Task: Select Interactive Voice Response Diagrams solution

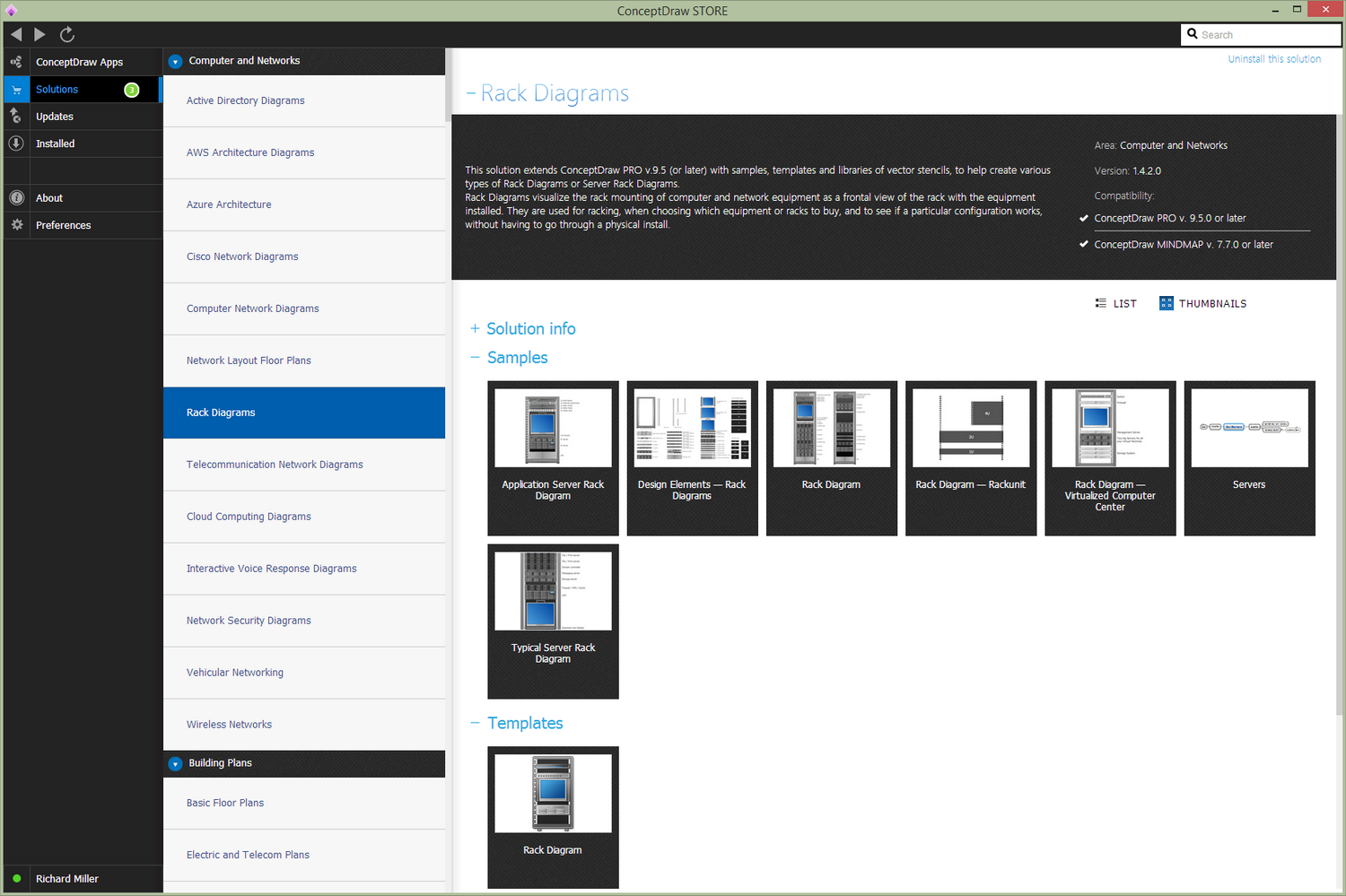Action: 304,570
